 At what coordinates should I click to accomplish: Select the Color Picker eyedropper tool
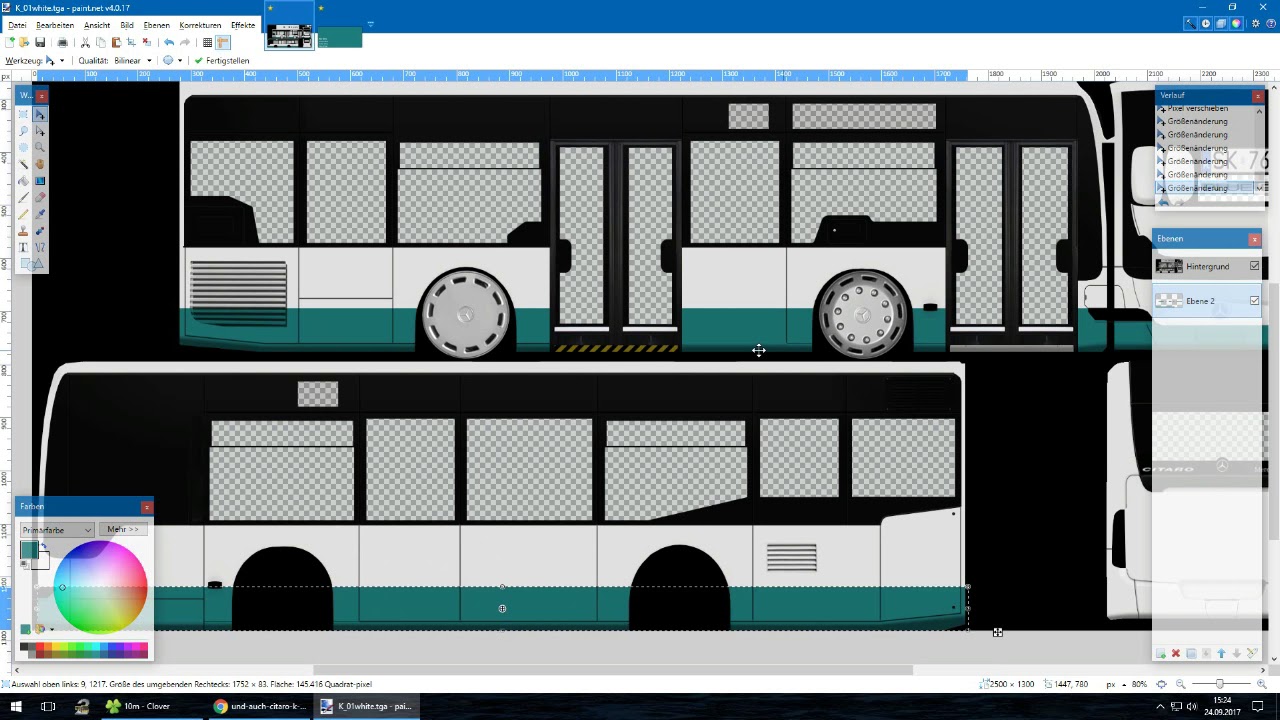[40, 214]
